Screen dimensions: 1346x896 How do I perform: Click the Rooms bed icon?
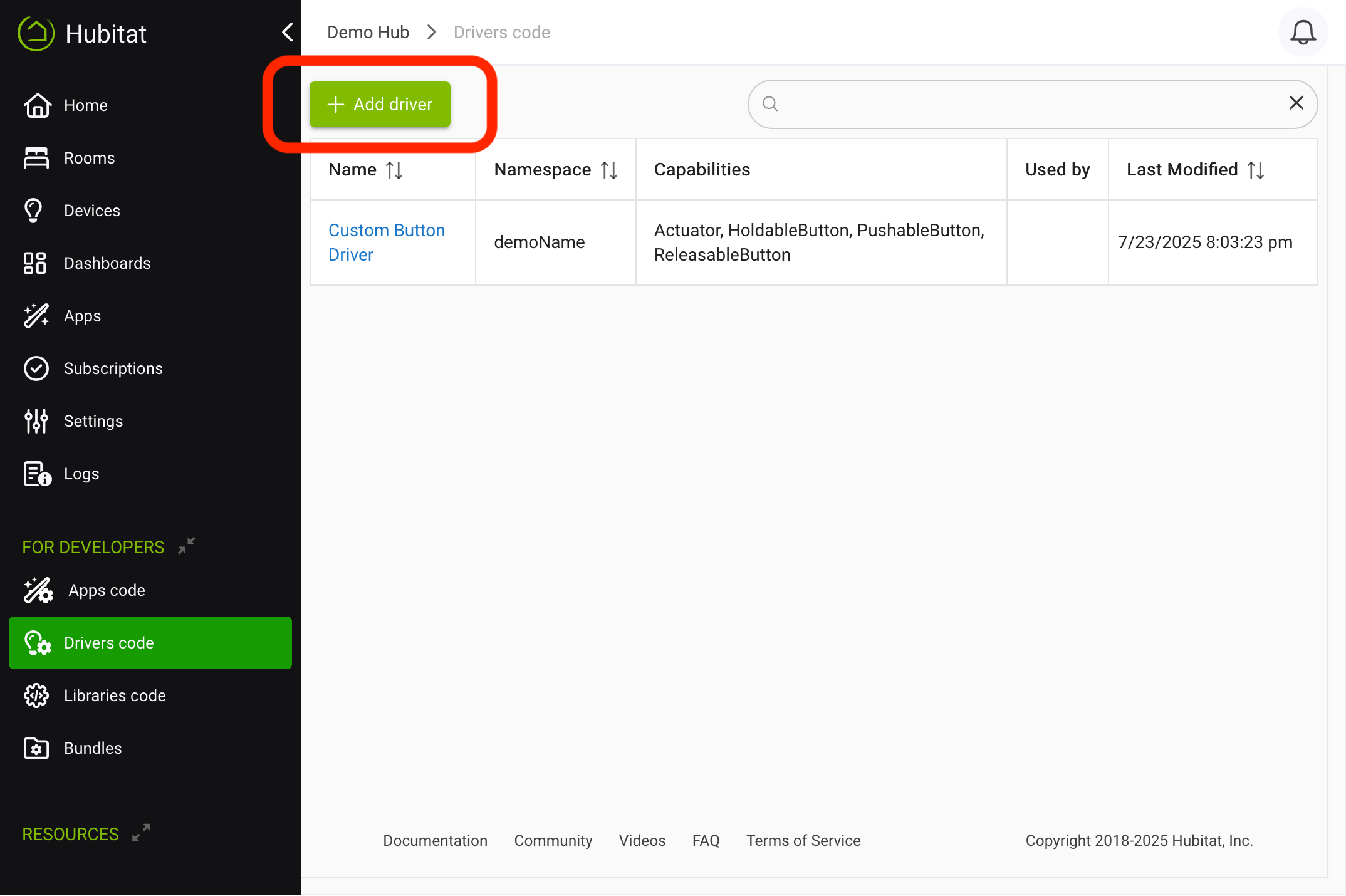[x=36, y=158]
